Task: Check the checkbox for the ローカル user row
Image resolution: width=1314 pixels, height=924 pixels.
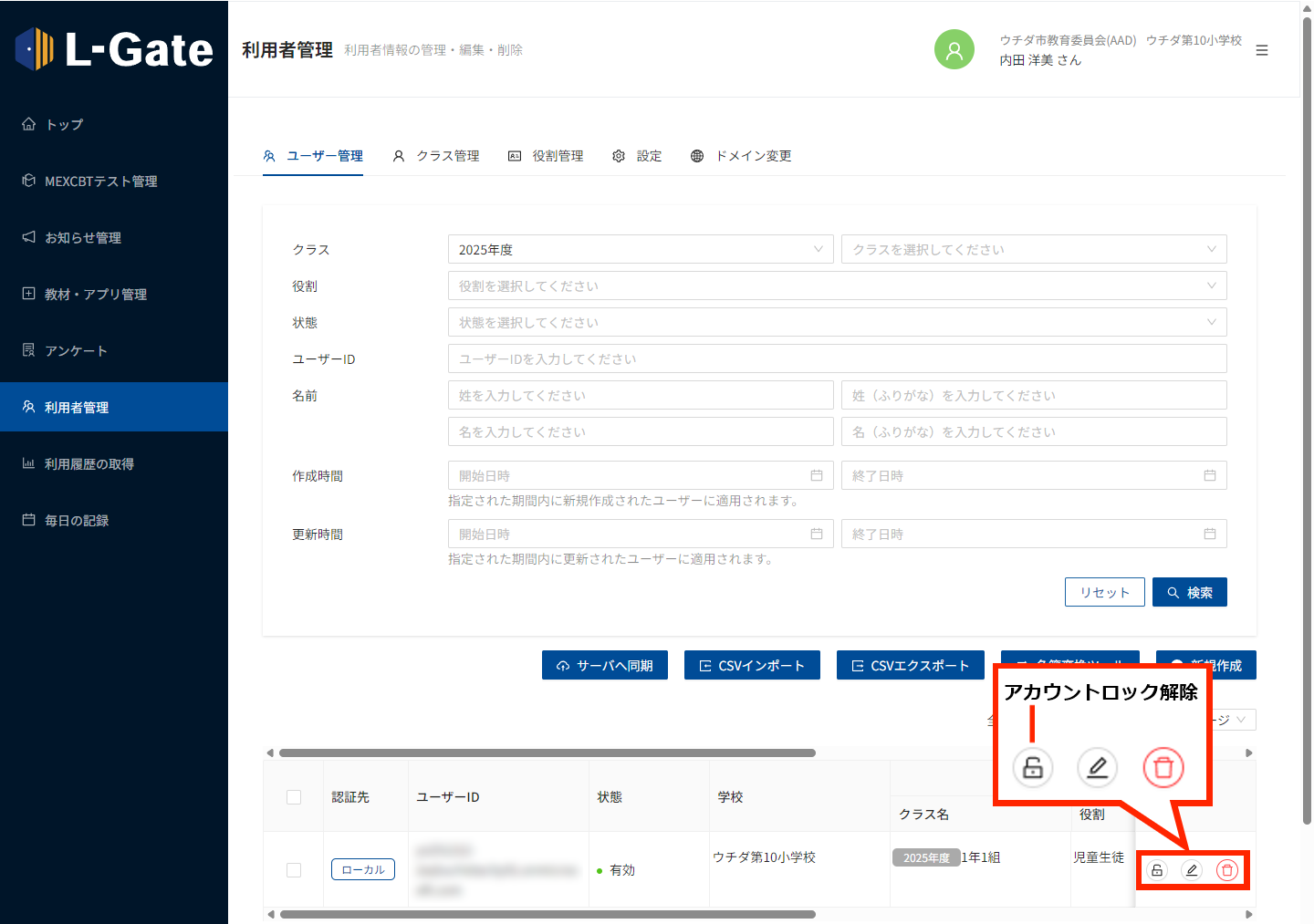Action: pyautogui.click(x=294, y=870)
